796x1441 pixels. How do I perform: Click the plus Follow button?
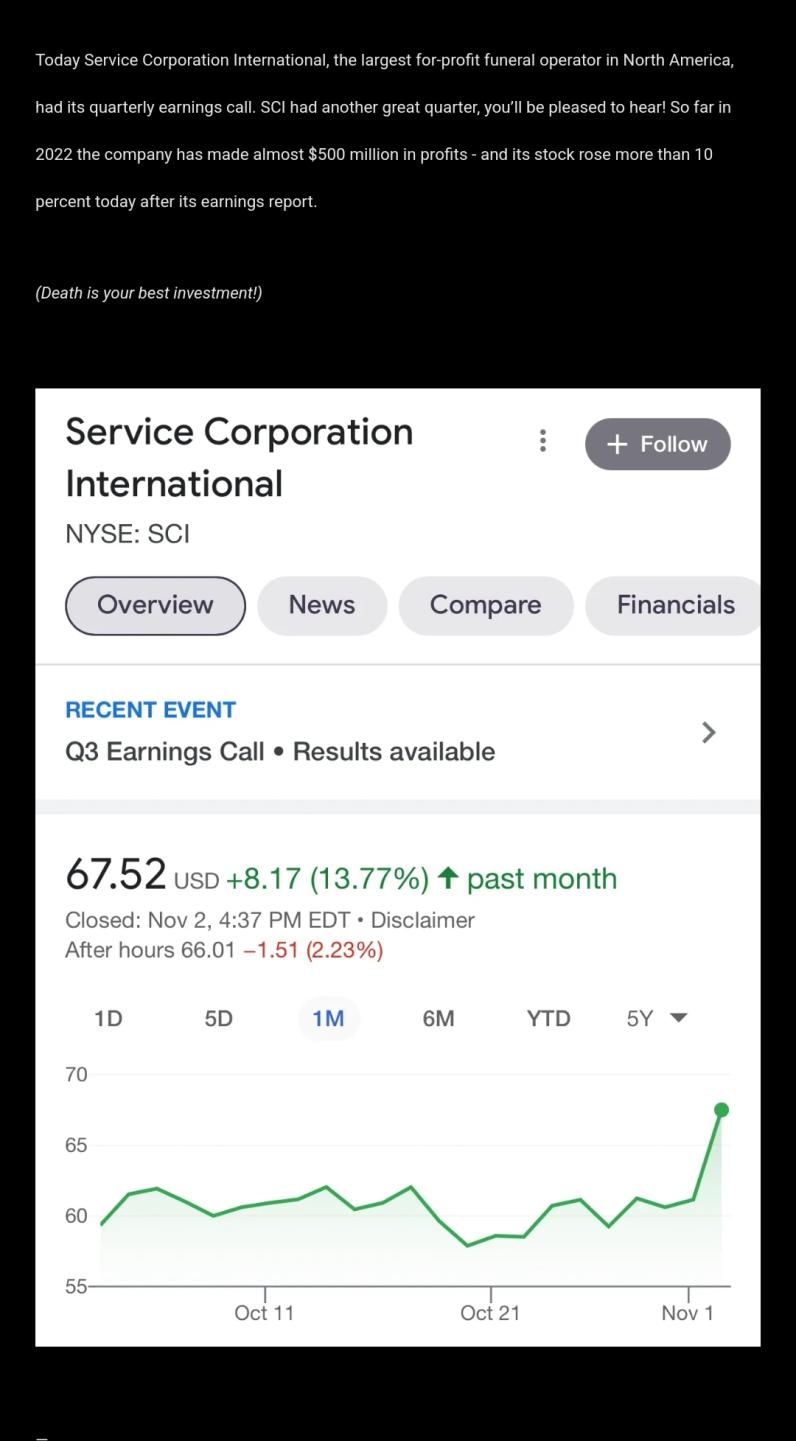point(657,444)
